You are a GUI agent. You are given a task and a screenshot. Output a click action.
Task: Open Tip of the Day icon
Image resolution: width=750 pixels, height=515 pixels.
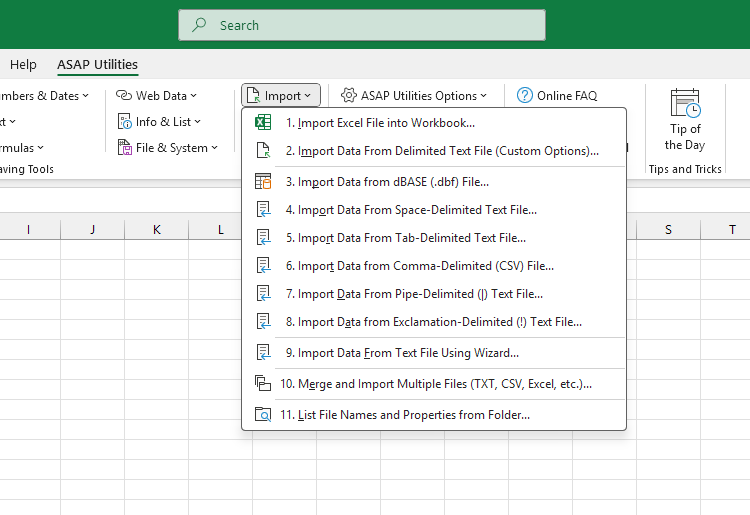click(685, 104)
